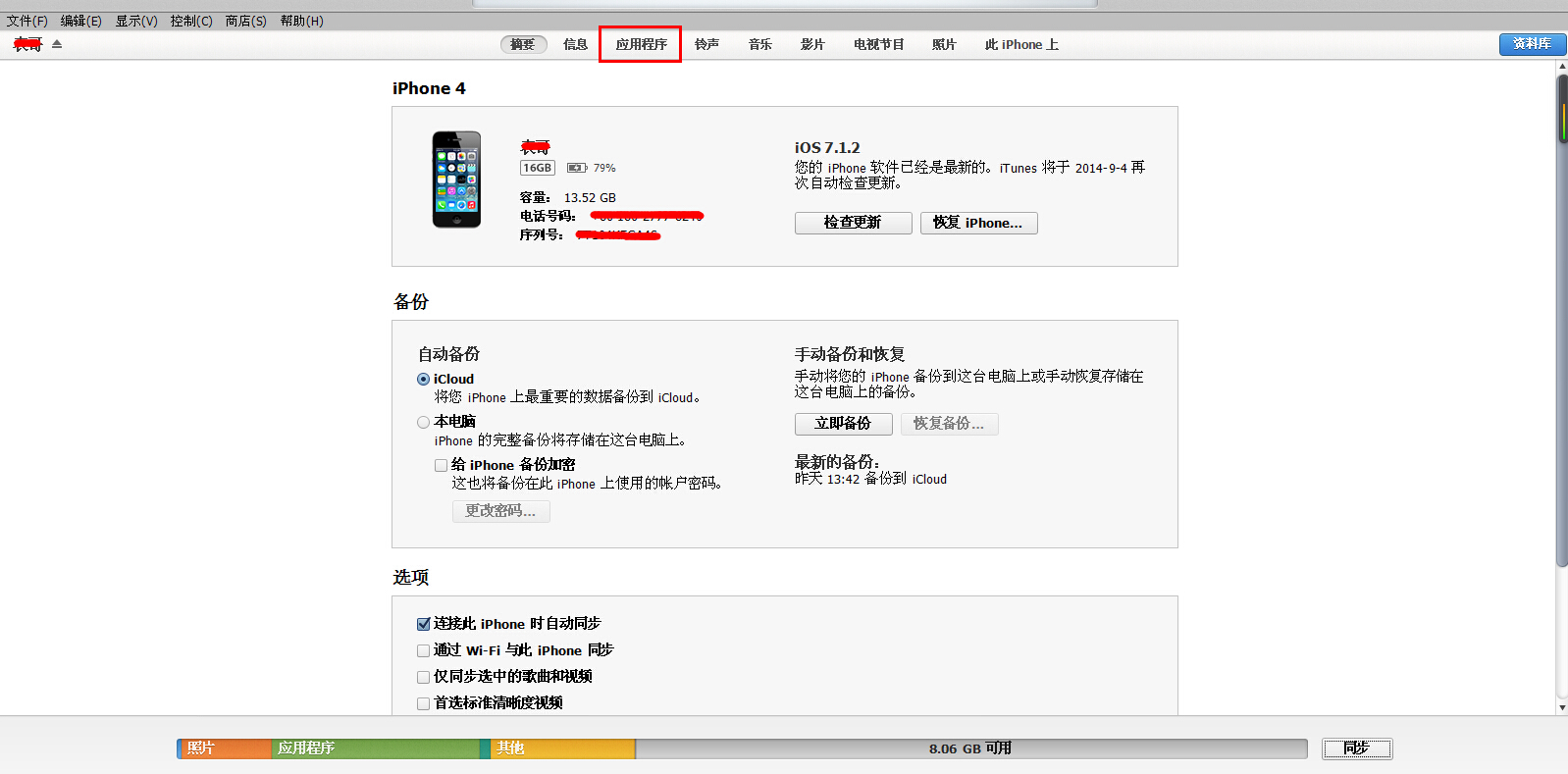Toggle 连接此 iPhone 时自动同步 checkbox
1568x774 pixels.
coord(423,624)
